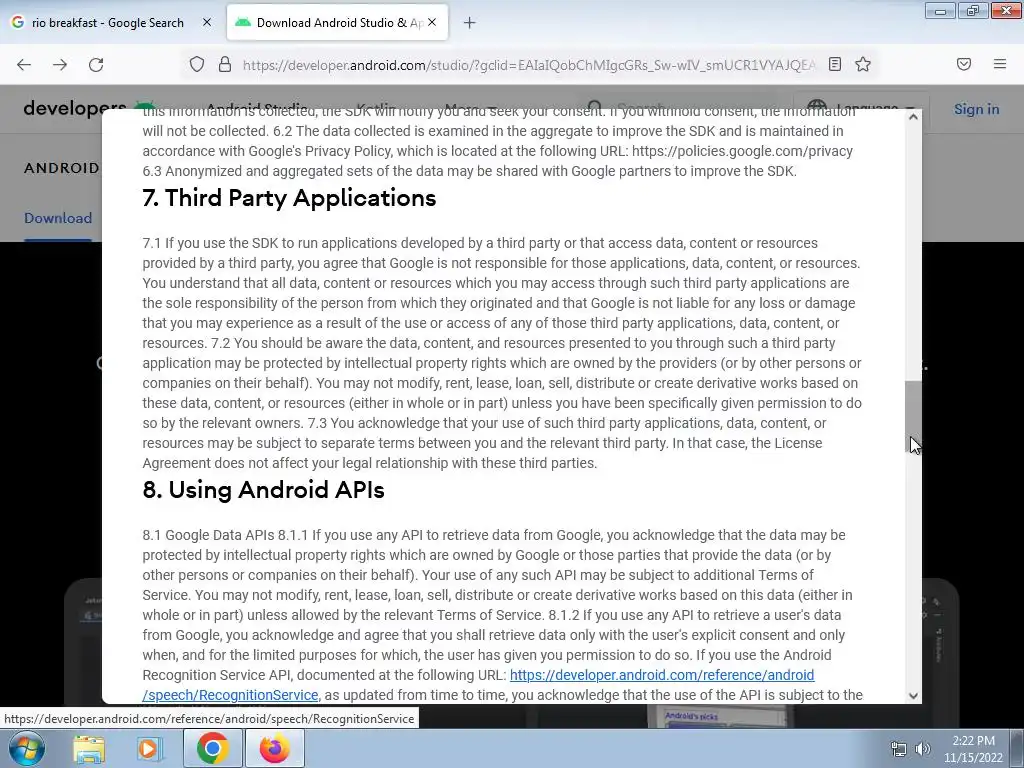The width and height of the screenshot is (1024, 768).
Task: Open the Windows Start menu
Action: click(x=26, y=748)
